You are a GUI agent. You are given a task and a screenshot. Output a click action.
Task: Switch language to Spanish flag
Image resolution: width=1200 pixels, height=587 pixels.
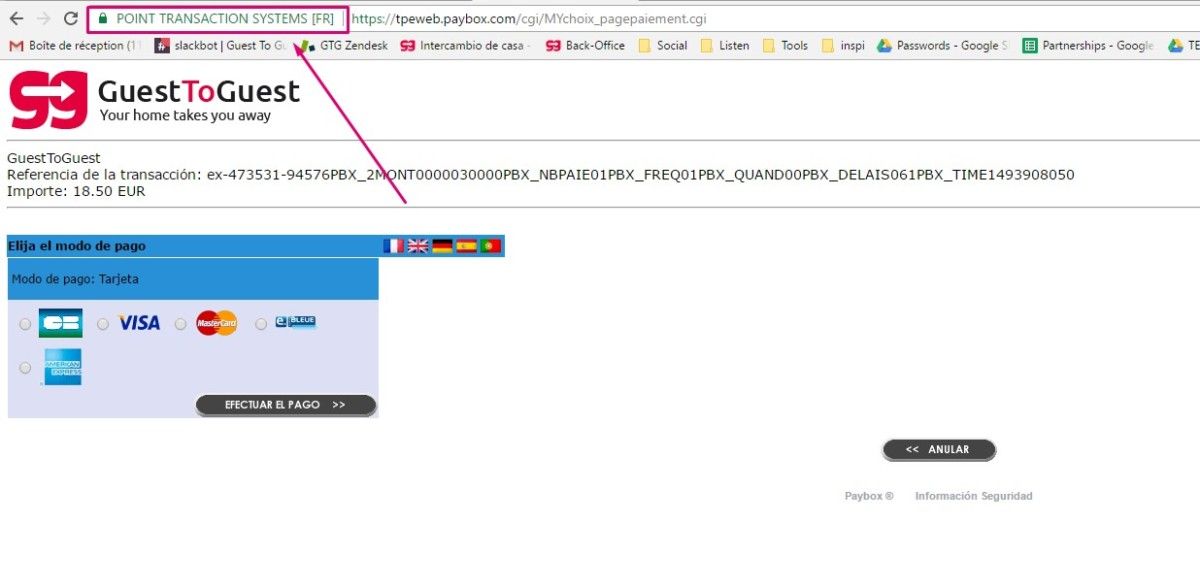point(466,246)
